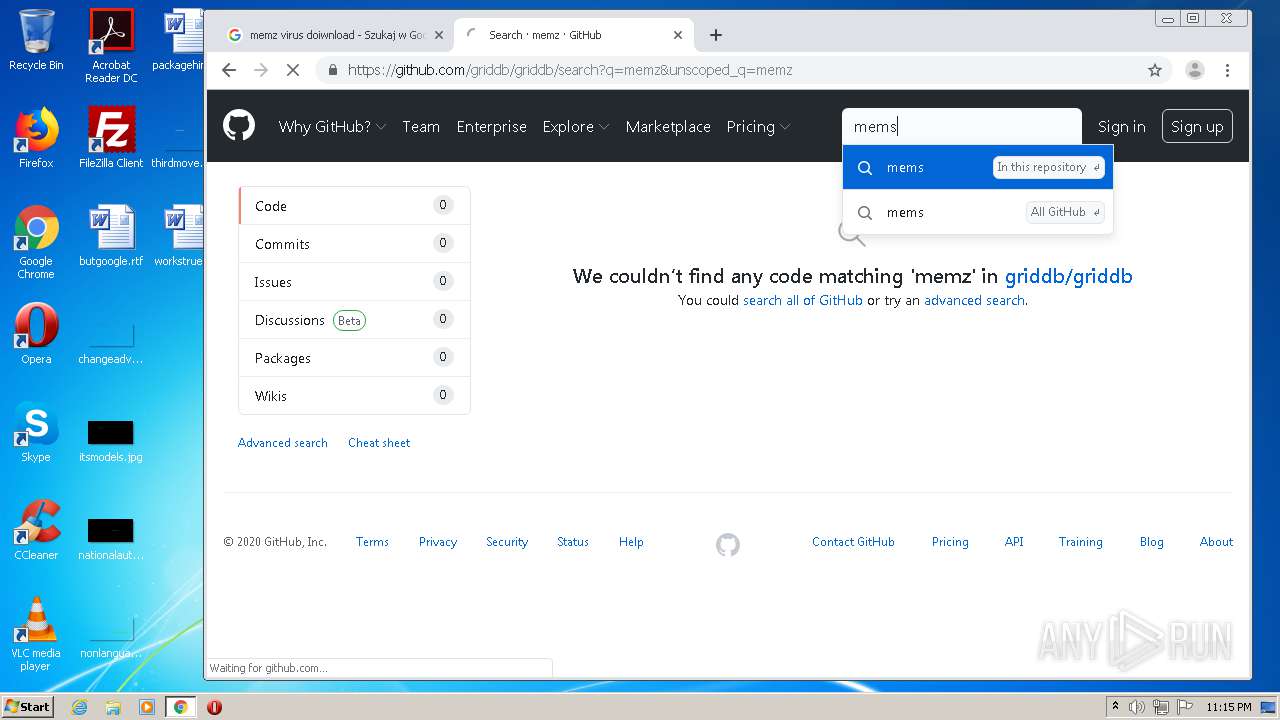Open the Contact GitHub footer link

pyautogui.click(x=853, y=542)
